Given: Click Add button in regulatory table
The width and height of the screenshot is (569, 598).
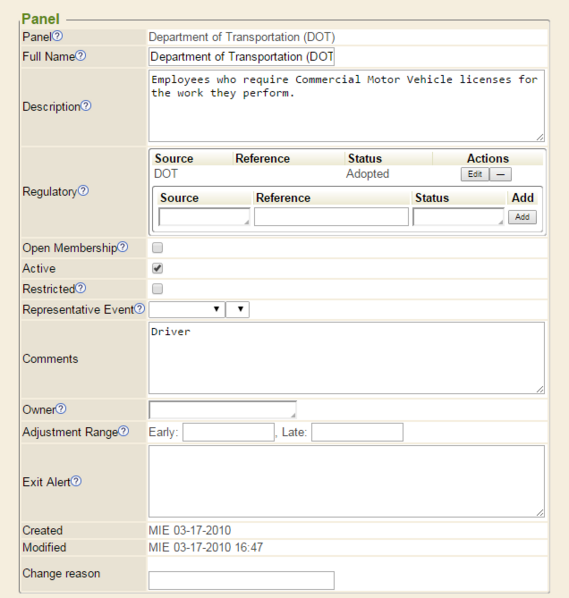Looking at the screenshot, I should point(522,217).
